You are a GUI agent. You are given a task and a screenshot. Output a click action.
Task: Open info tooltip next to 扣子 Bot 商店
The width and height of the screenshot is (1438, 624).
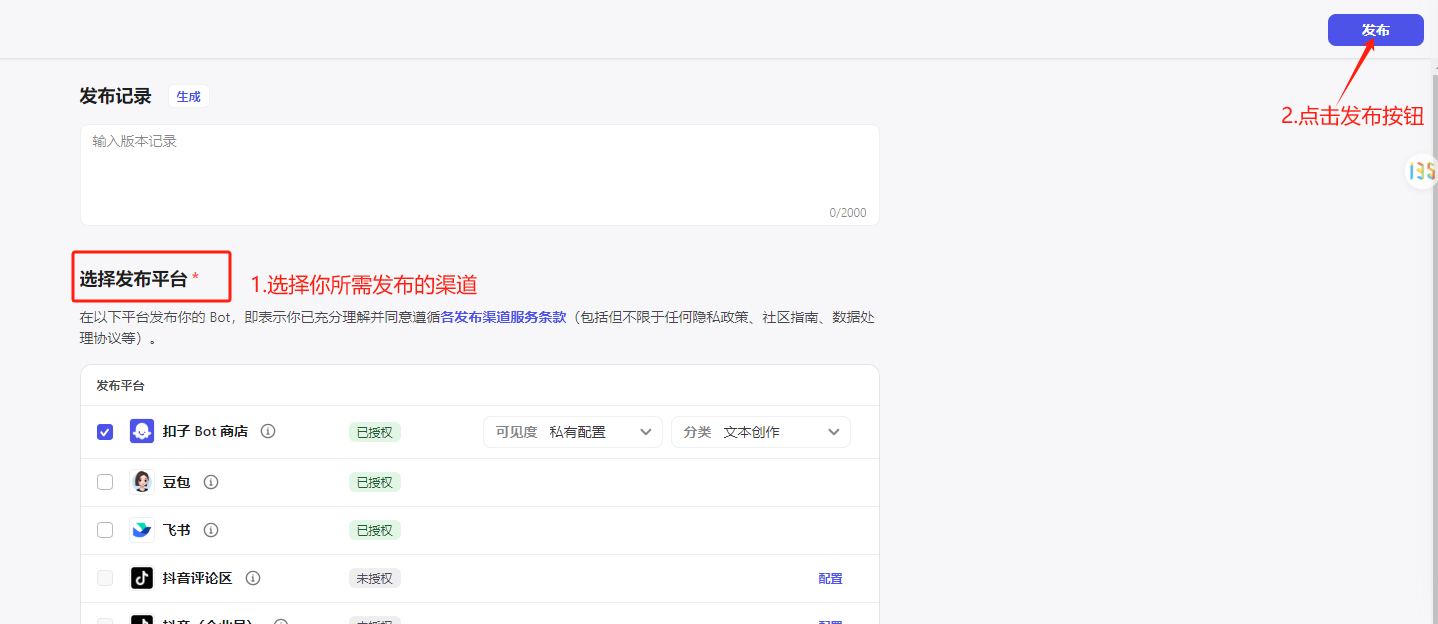(268, 432)
